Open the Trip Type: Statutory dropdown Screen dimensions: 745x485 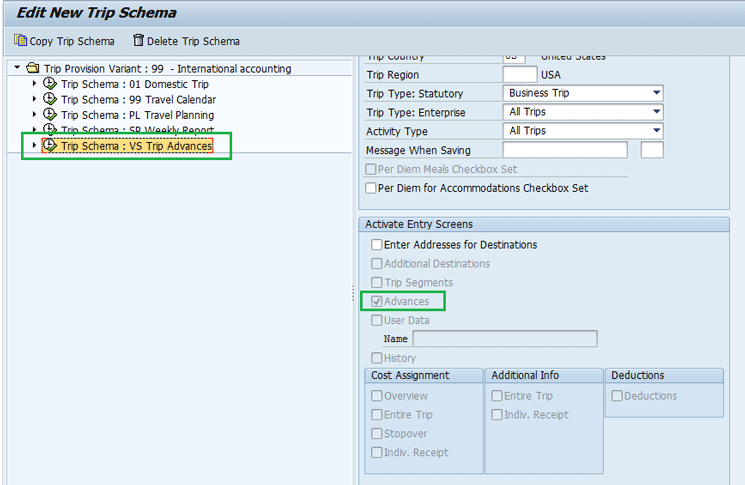coord(656,93)
